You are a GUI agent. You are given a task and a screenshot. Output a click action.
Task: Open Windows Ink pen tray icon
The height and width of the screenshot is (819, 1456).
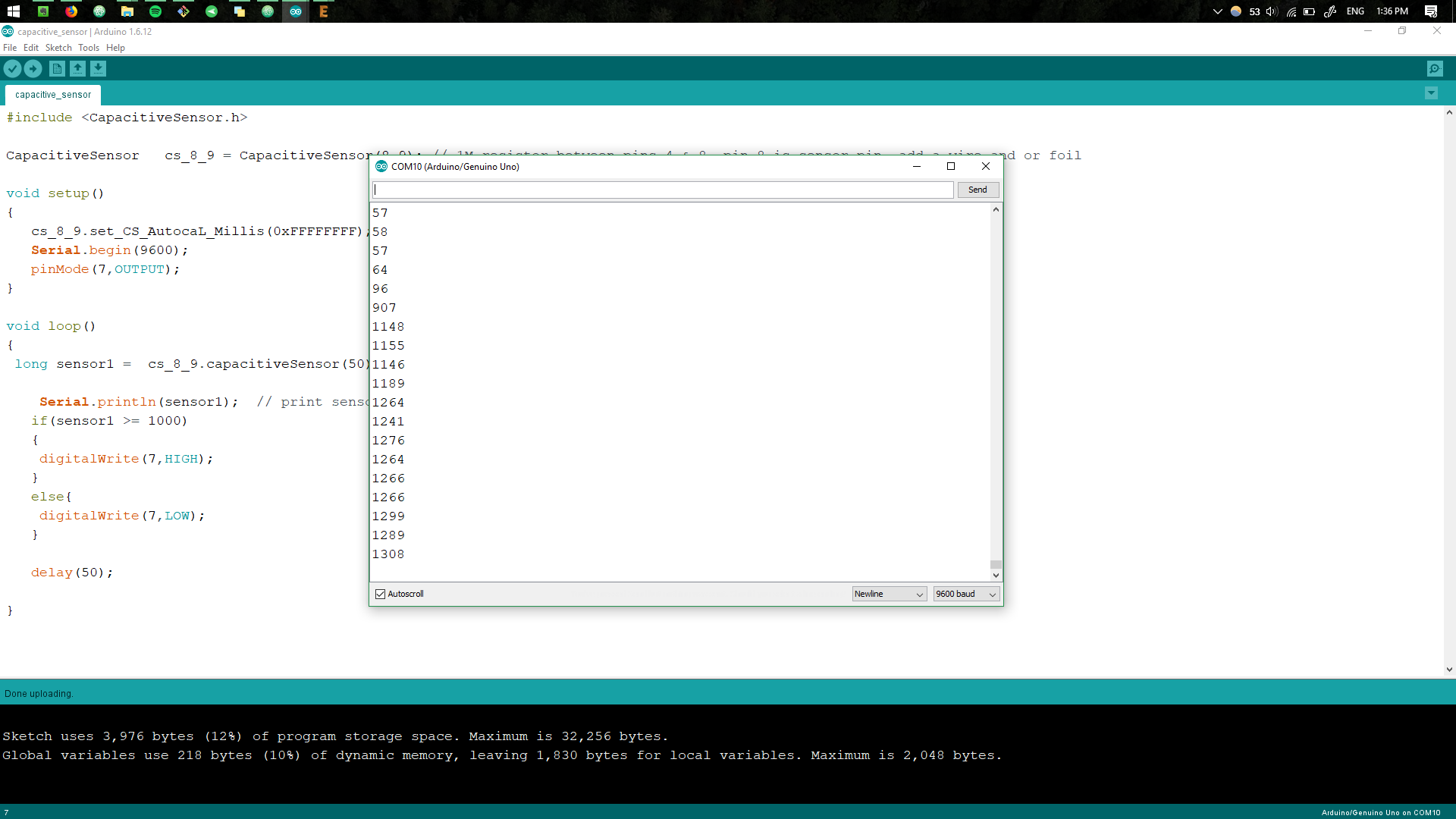(1330, 11)
